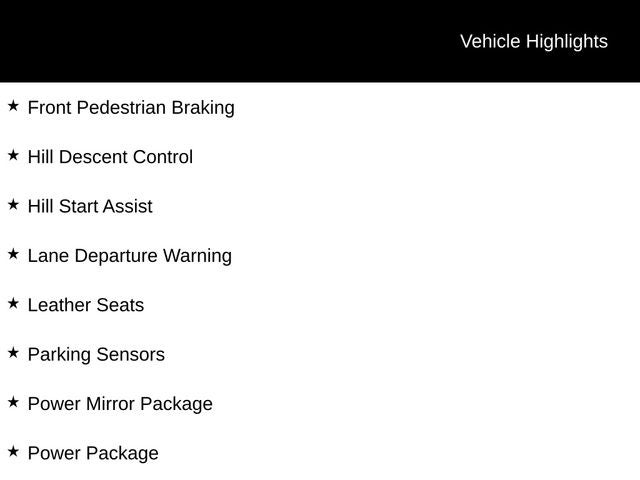Click the star beside Front Pedestrian Braking
This screenshot has height=480, width=640.
coord(13,106)
